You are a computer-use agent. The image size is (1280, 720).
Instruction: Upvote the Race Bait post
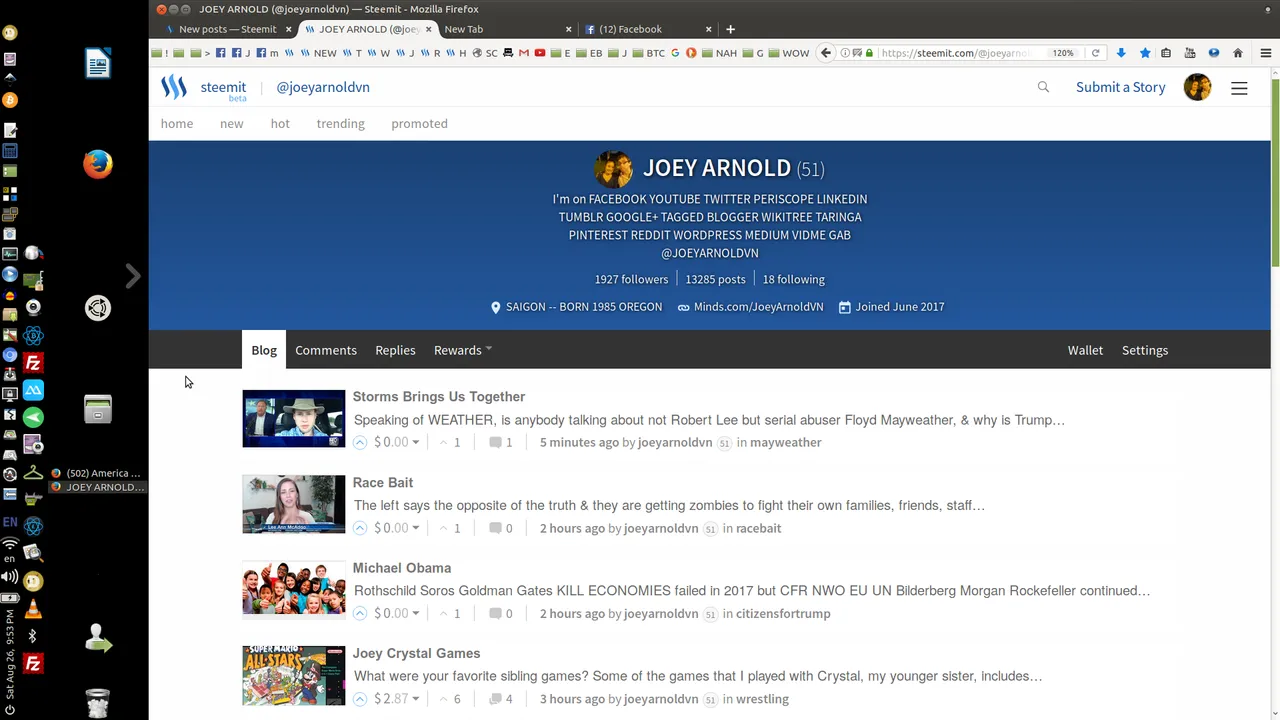[360, 528]
